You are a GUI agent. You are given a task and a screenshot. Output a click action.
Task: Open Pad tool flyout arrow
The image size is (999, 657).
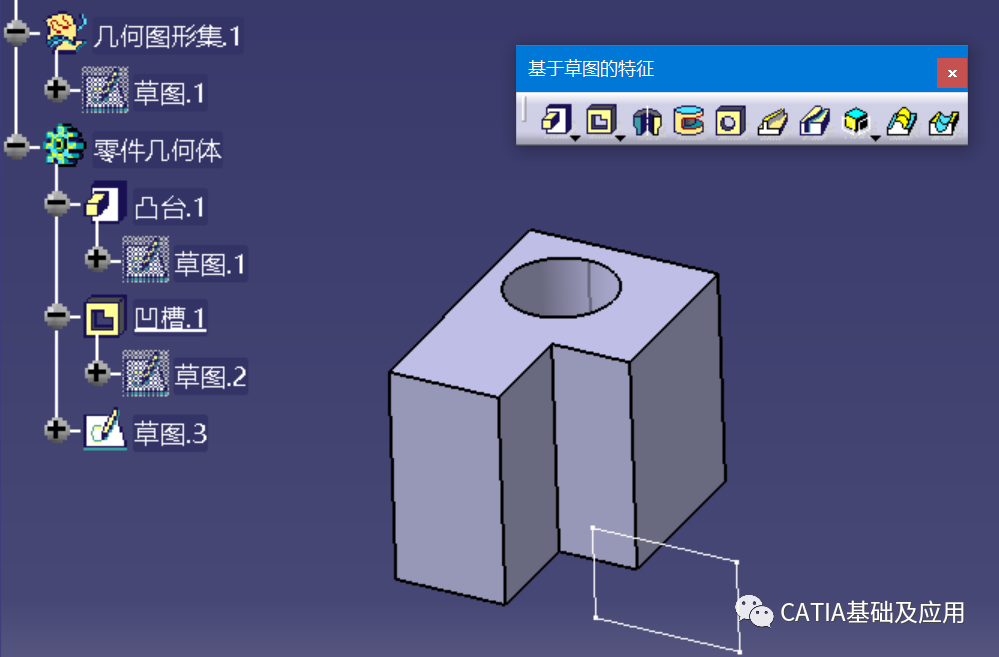(x=575, y=138)
